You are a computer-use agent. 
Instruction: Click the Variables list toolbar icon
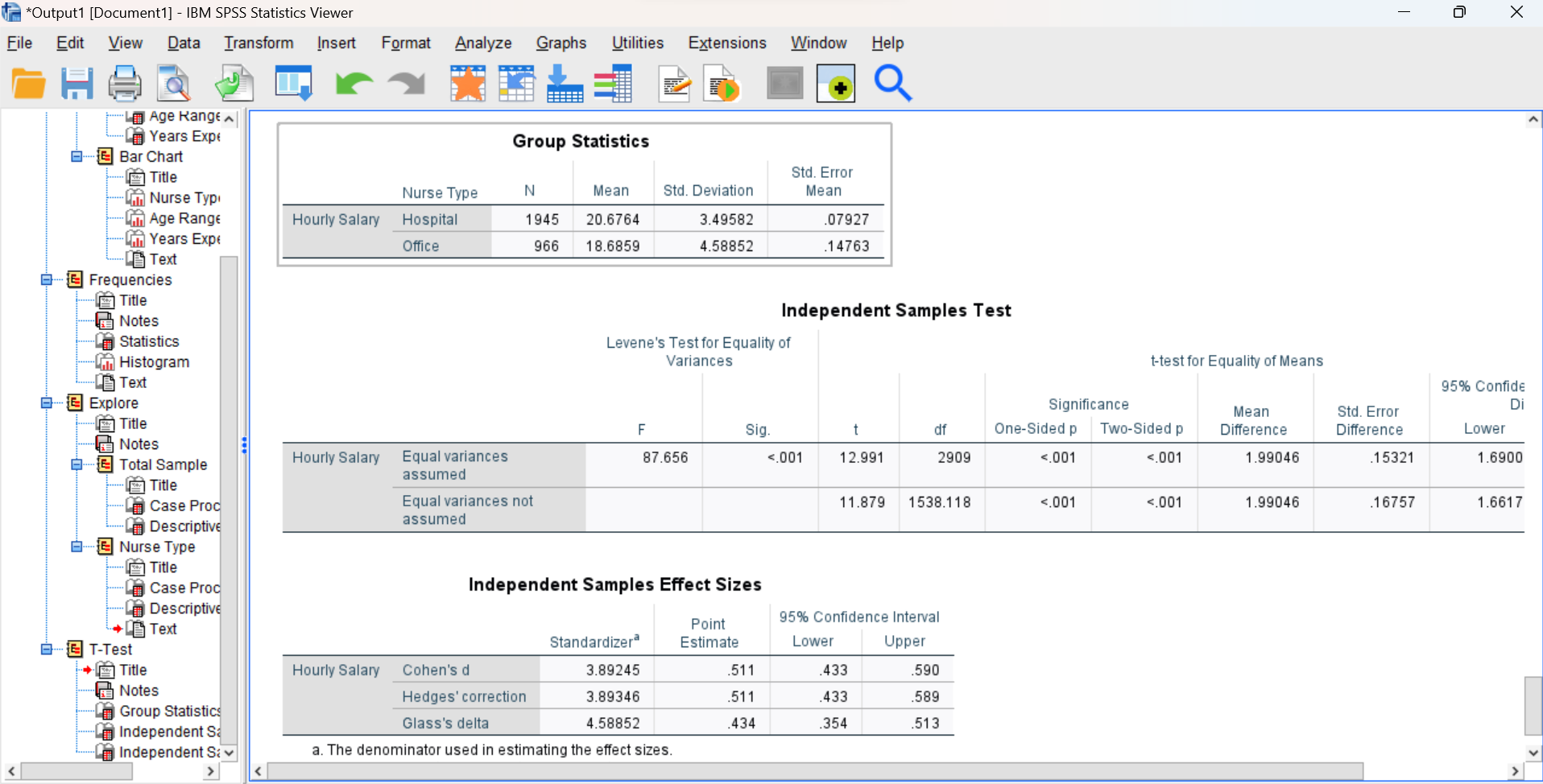point(613,84)
